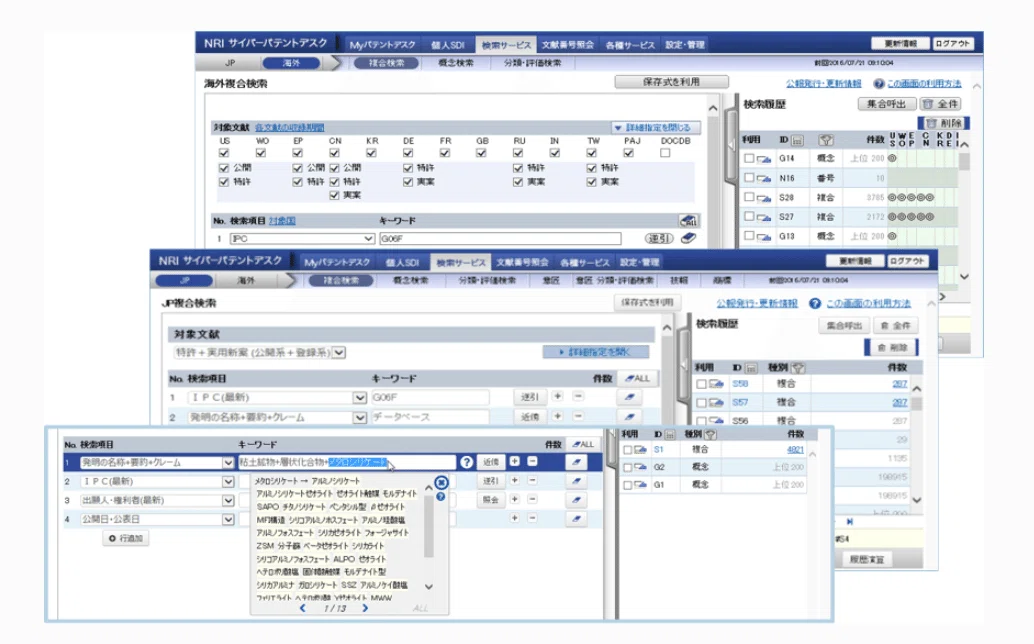Click the eraser icon in the IPC(最新) row of front panel
Image resolution: width=1034 pixels, height=644 pixels.
pos(576,481)
